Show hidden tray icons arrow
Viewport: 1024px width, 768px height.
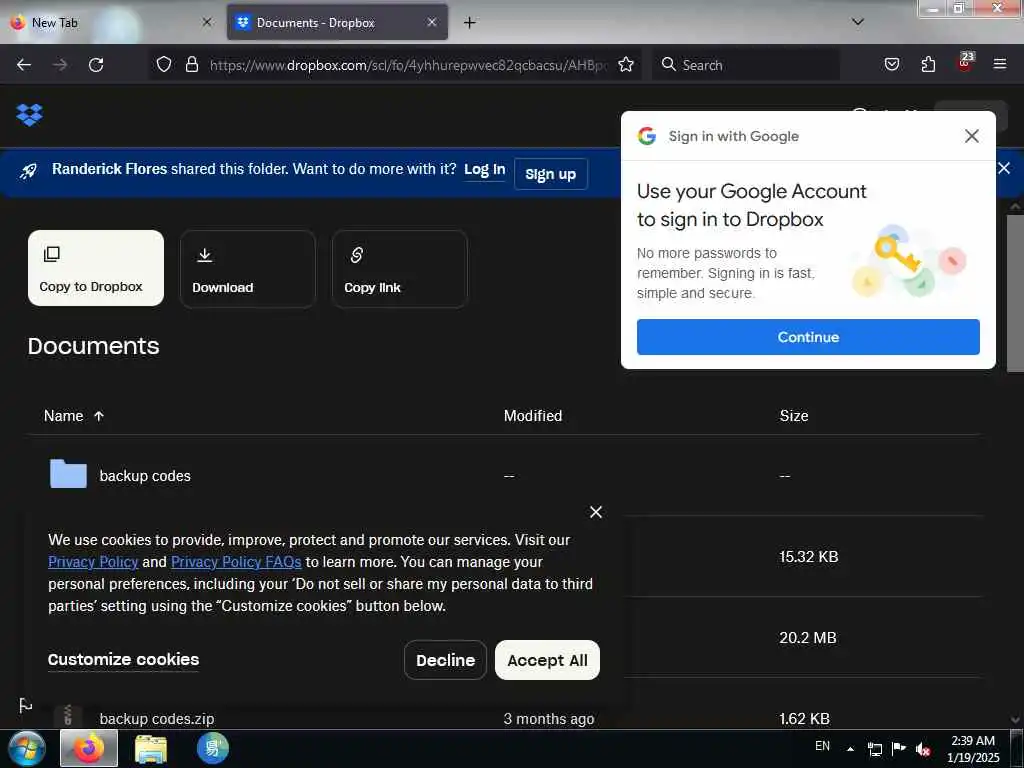pos(850,749)
